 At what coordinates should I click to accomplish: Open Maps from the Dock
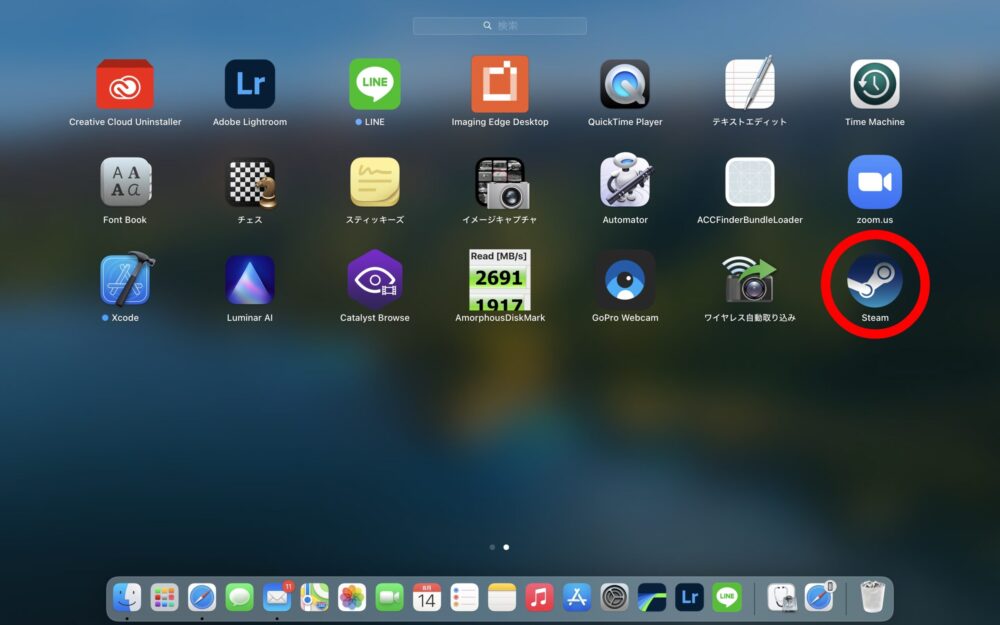(x=314, y=598)
